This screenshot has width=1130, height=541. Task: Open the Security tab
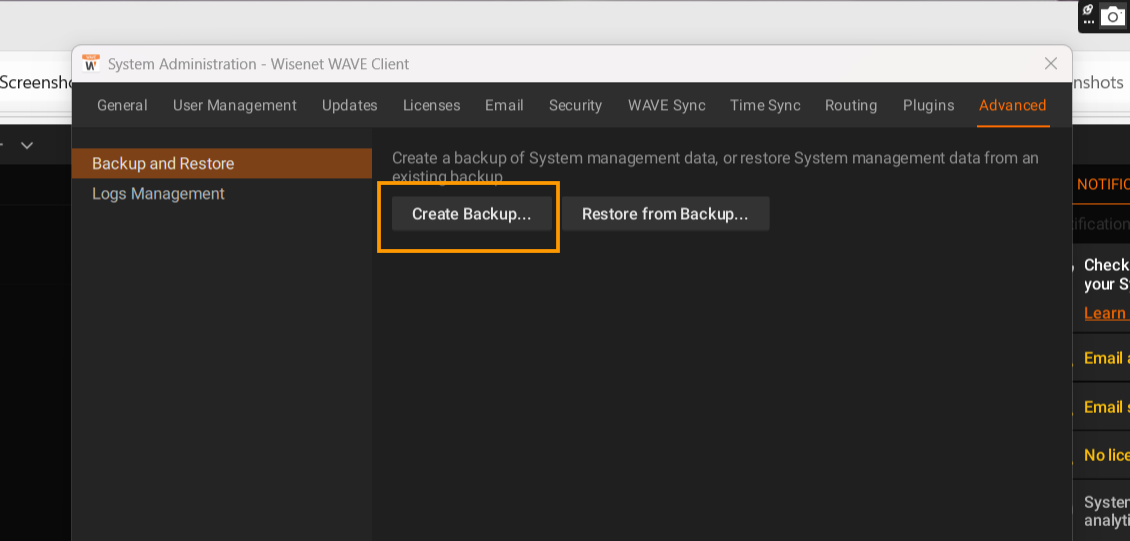tap(575, 105)
